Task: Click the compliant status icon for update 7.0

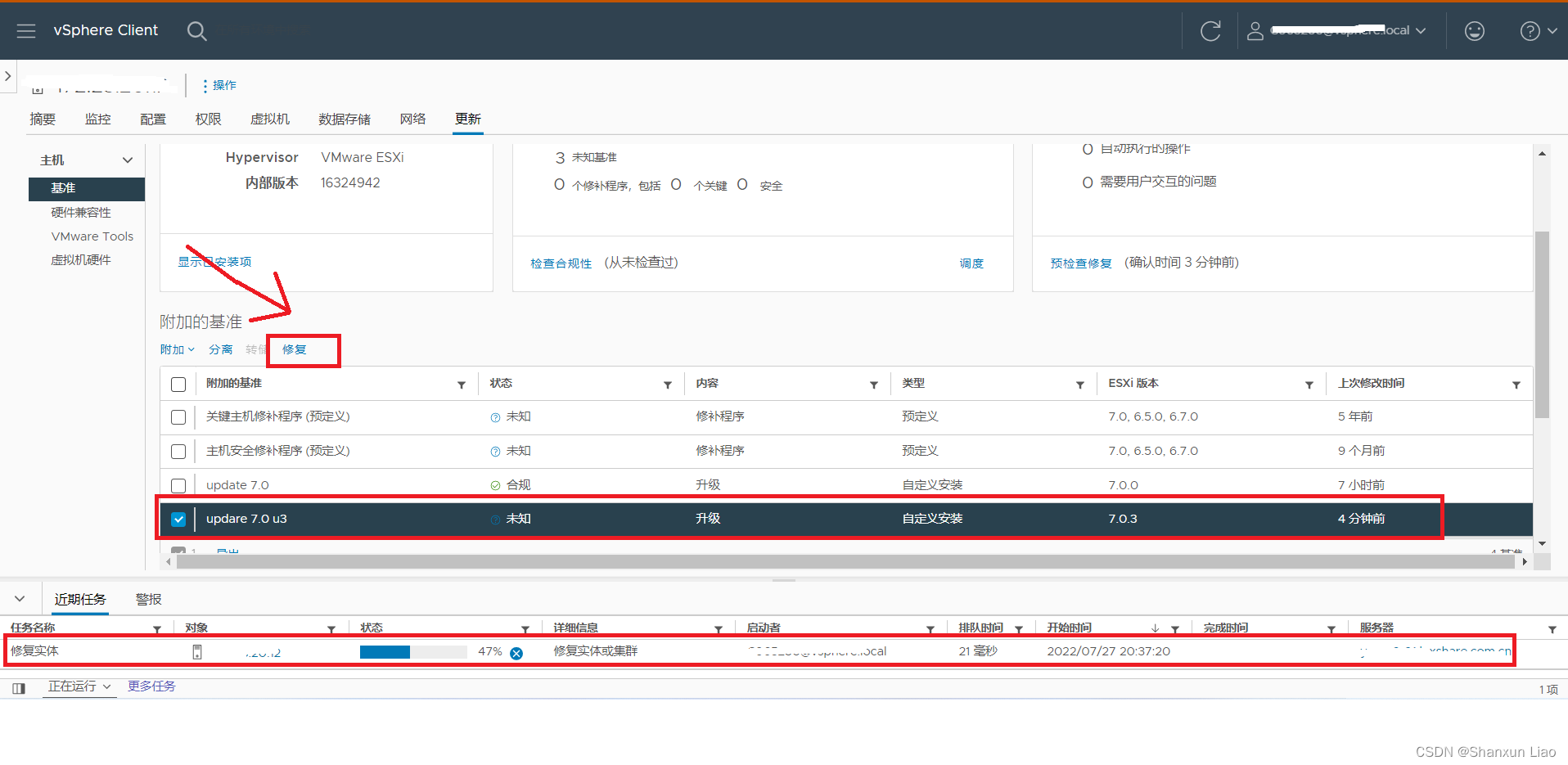Action: [x=495, y=485]
